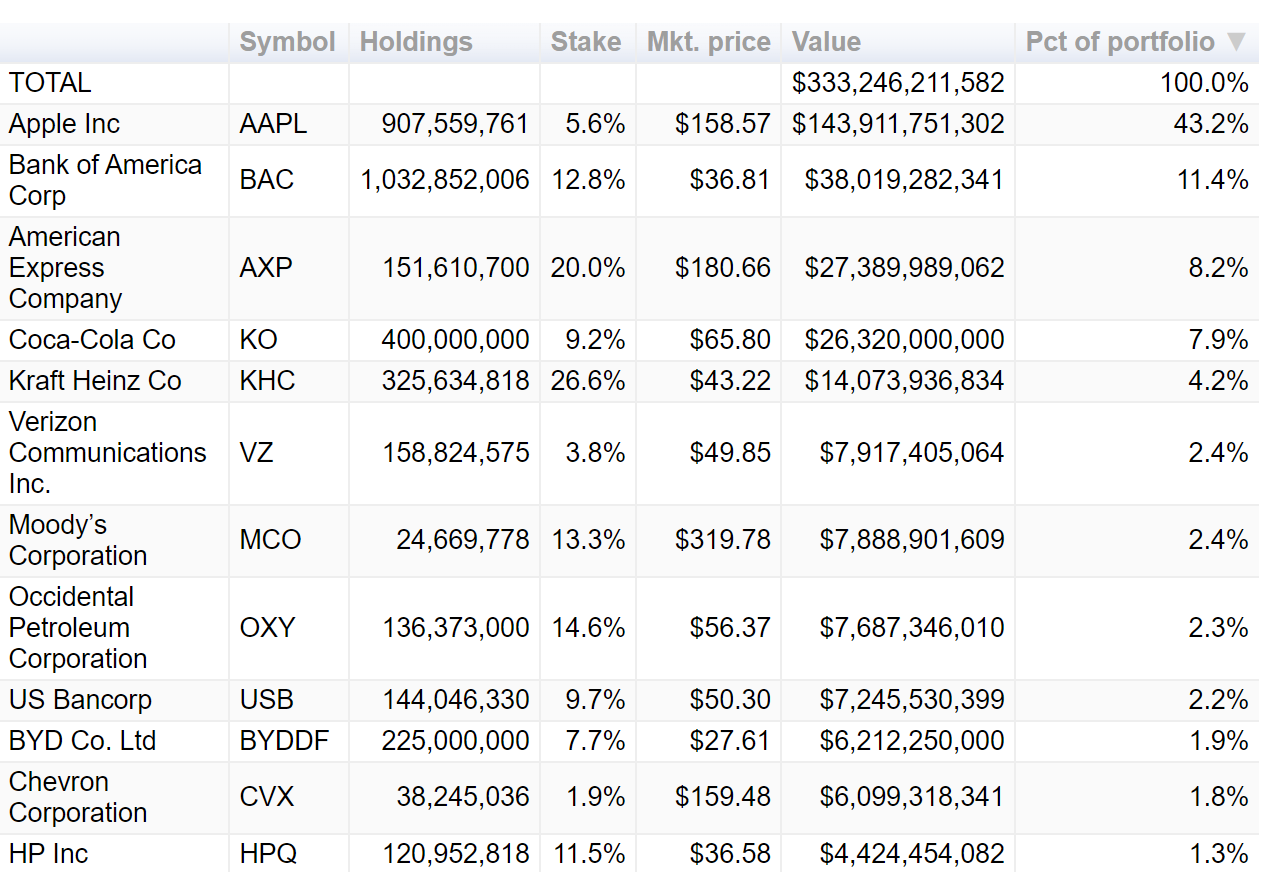Select Occidental Petroleum Corporation cell
1277x872 pixels.
point(78,628)
